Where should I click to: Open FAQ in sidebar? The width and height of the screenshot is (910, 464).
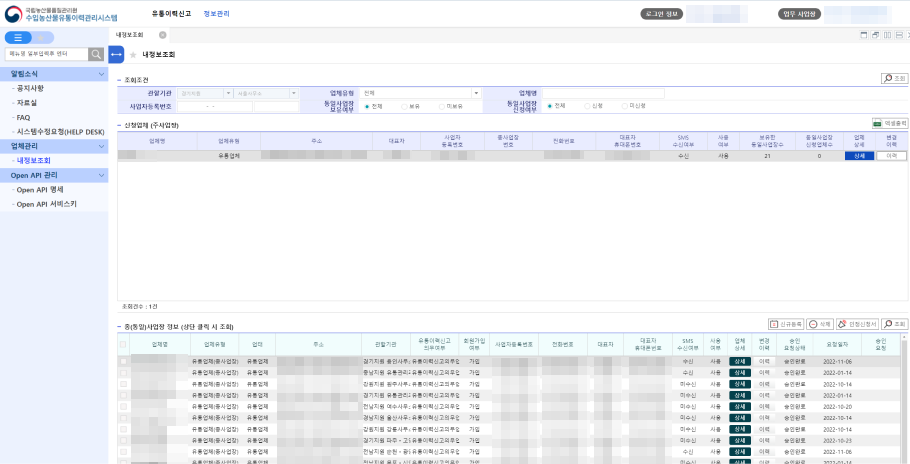pyautogui.click(x=23, y=117)
